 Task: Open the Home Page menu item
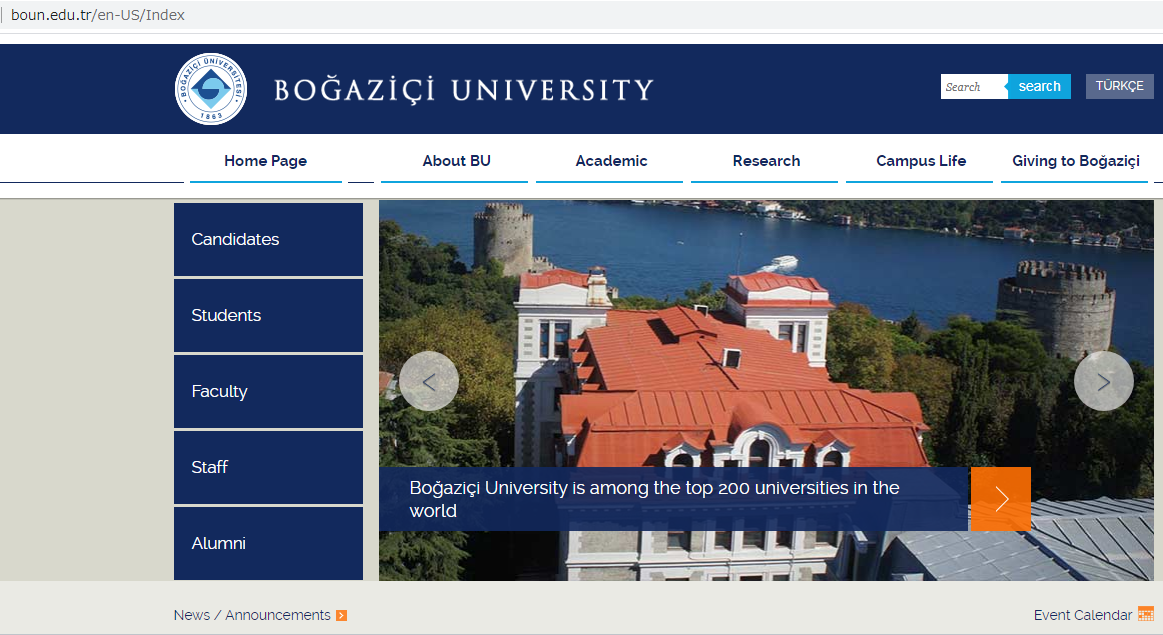[266, 161]
